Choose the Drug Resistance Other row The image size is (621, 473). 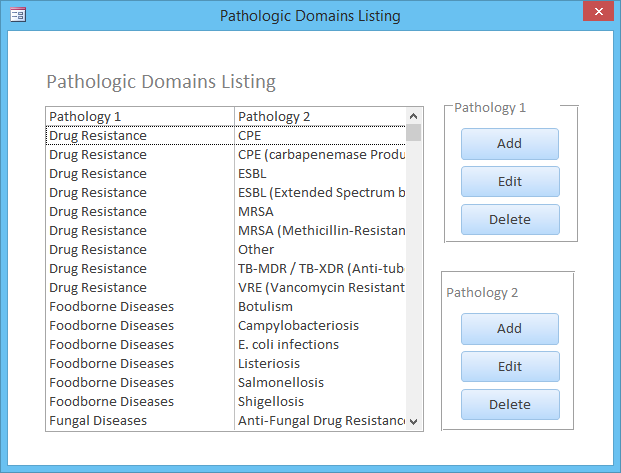226,250
